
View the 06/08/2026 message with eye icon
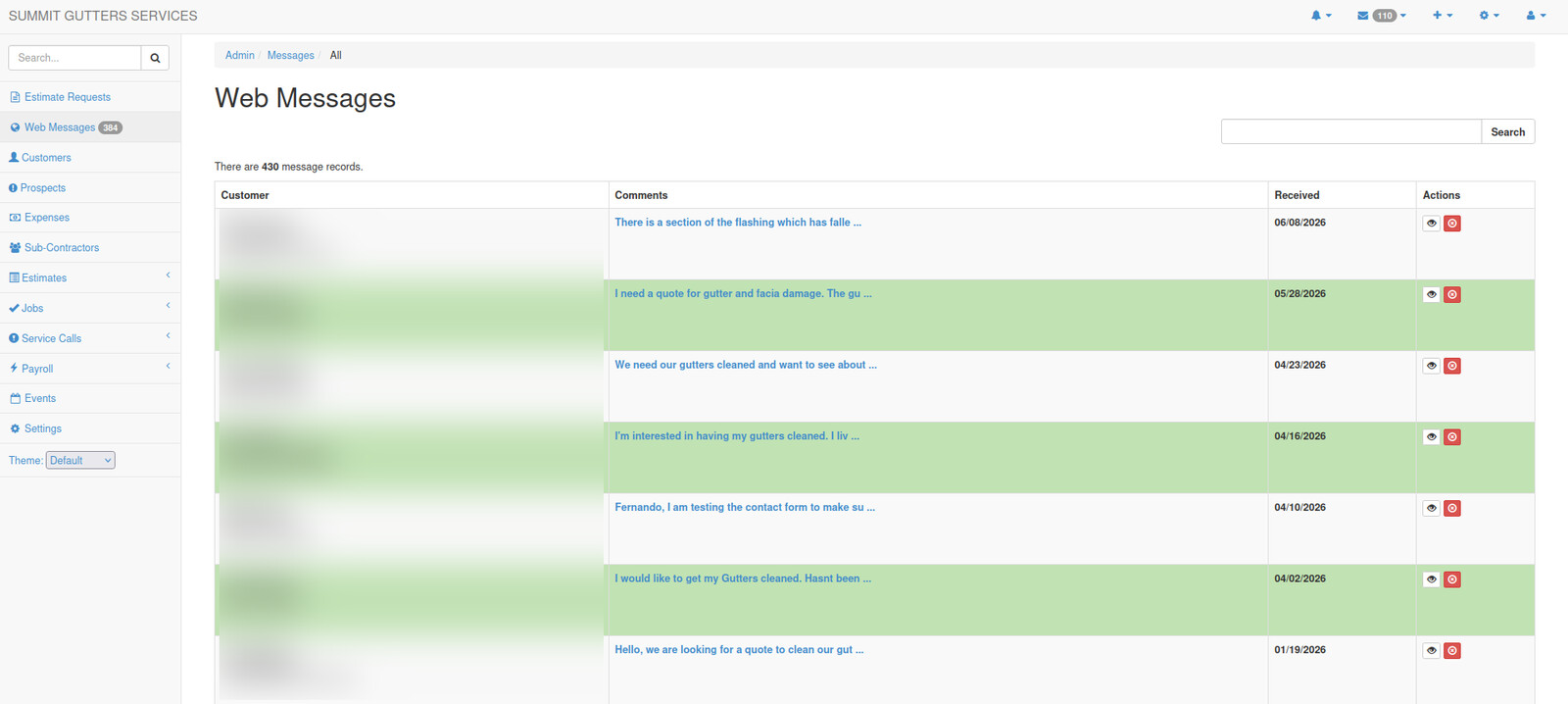(x=1432, y=224)
